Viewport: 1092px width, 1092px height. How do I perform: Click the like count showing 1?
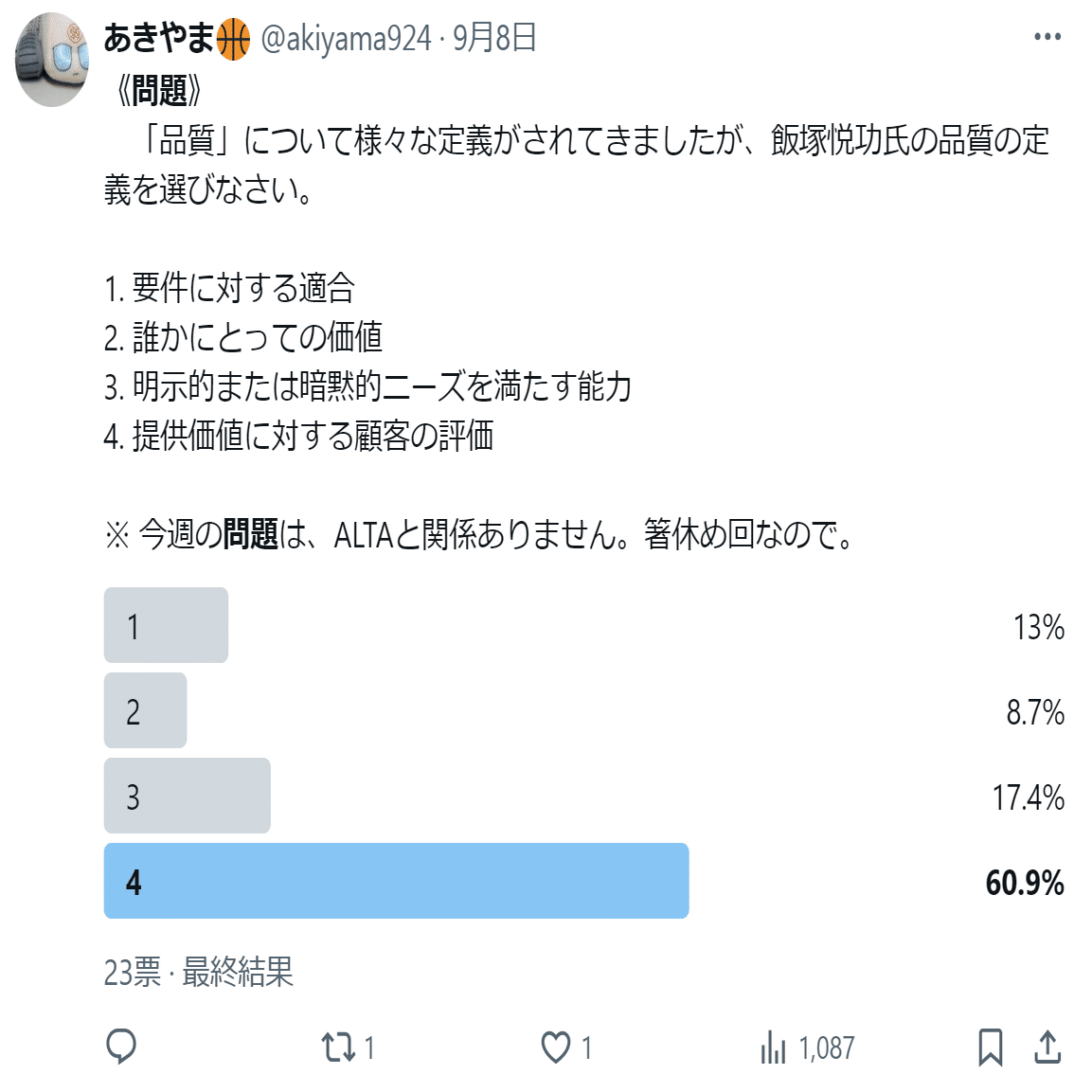(587, 1048)
